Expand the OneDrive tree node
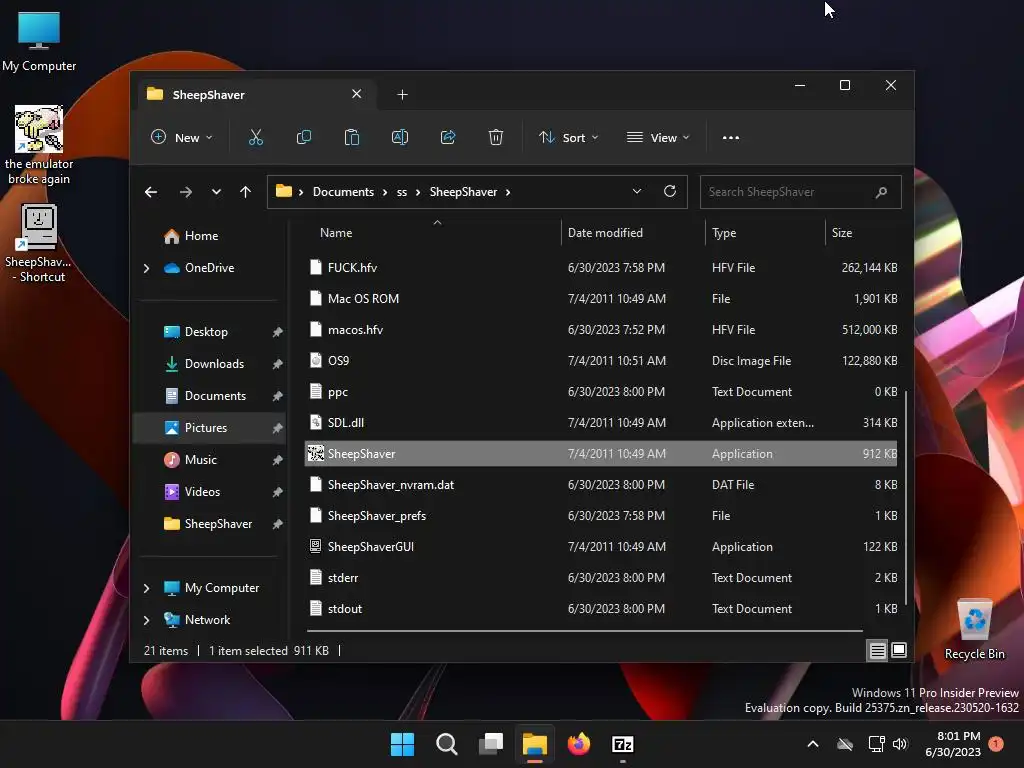 coord(146,268)
